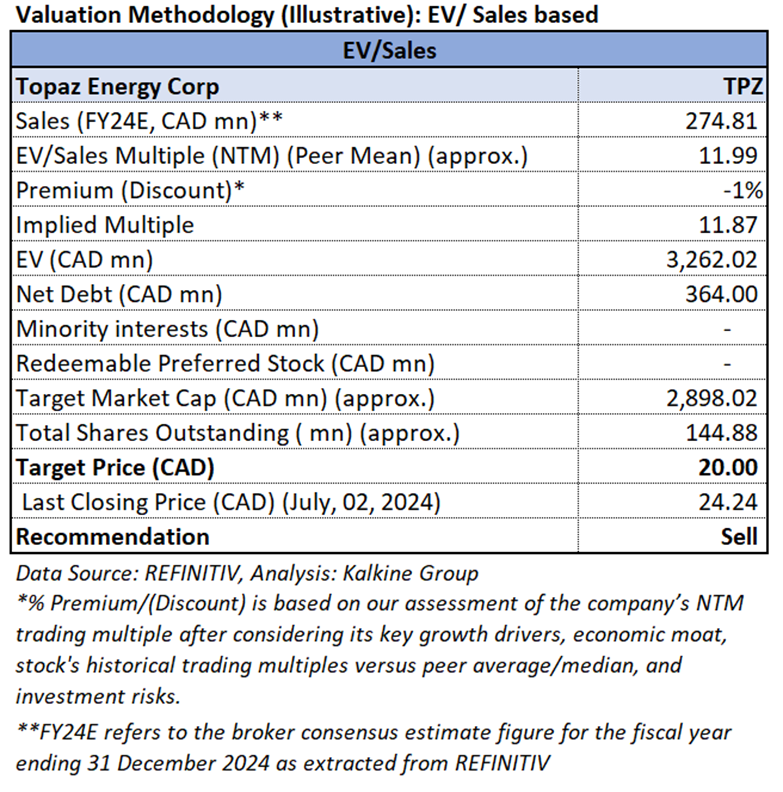Click the Data Source REFINITIV footnote
Viewport: 783px width, 792px height.
point(247,573)
